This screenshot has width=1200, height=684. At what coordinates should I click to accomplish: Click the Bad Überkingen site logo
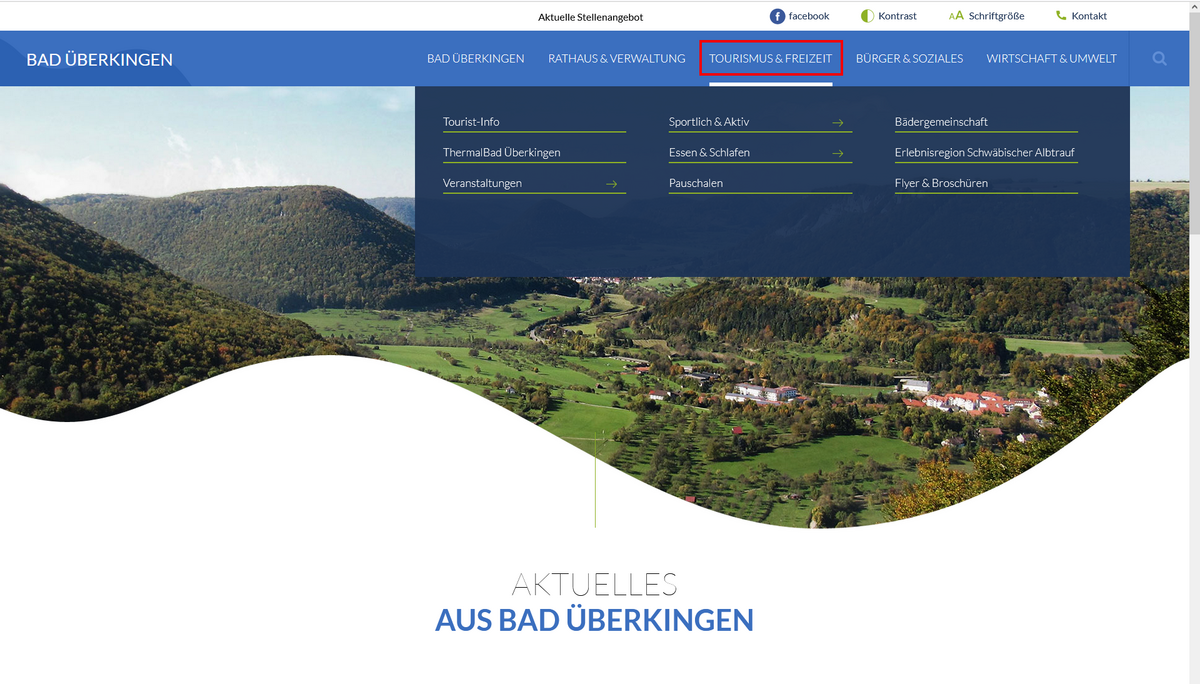(99, 60)
